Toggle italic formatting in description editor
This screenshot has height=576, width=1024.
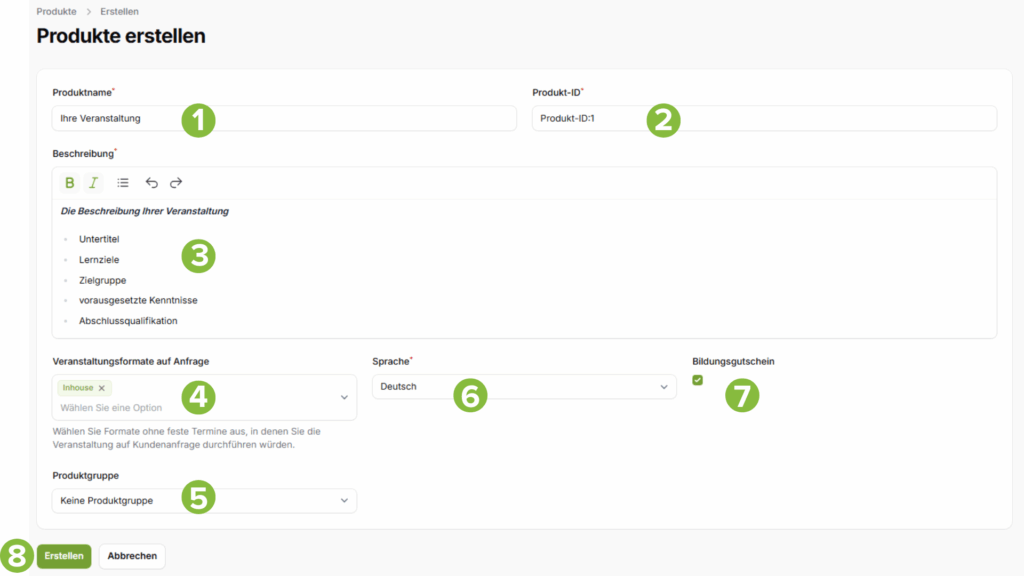point(93,183)
